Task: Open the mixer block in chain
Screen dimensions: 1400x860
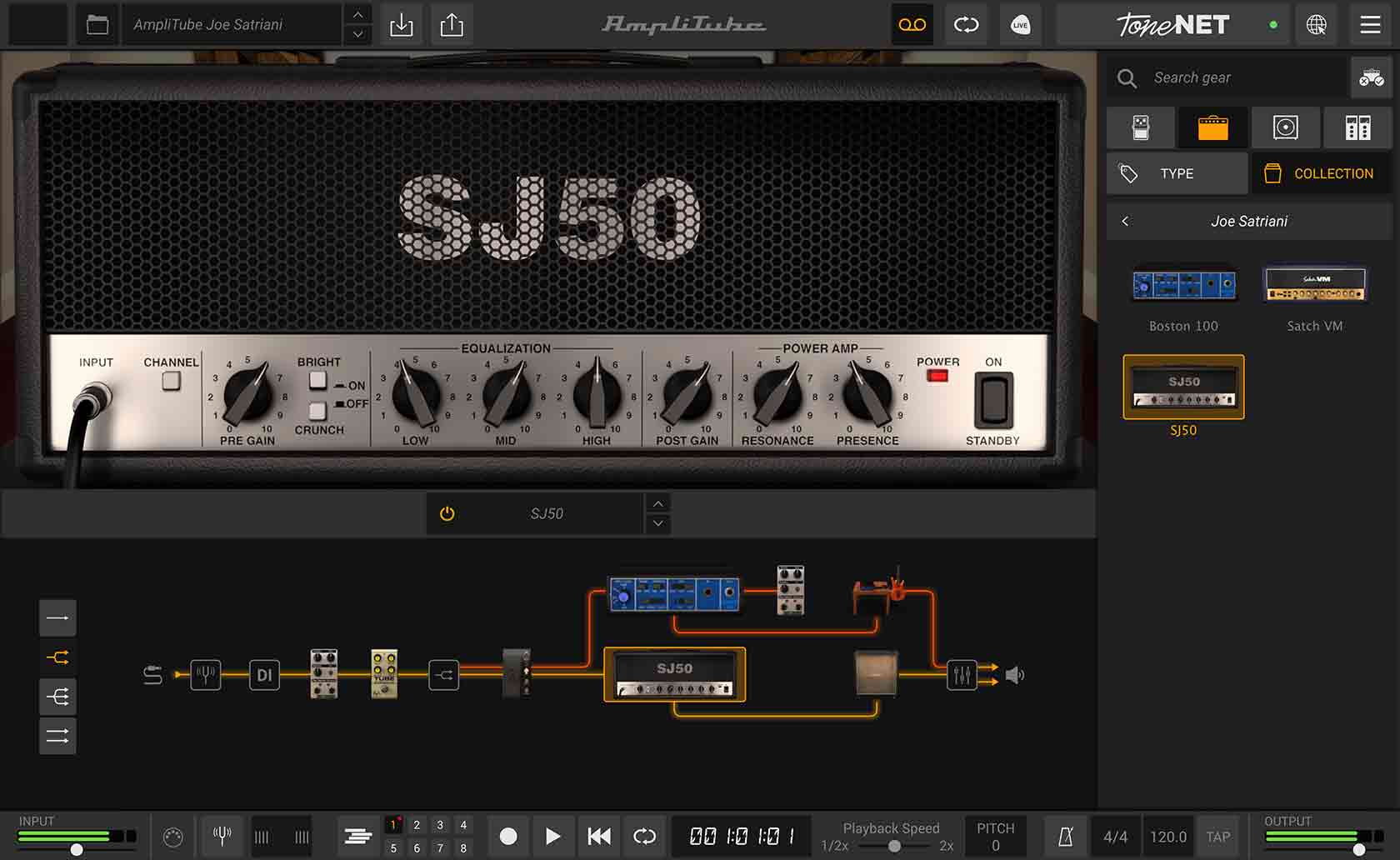Action: 962,675
